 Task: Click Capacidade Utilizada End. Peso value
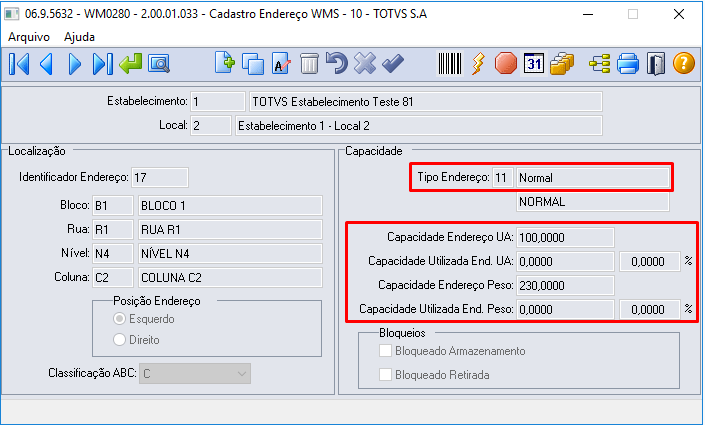pos(565,309)
